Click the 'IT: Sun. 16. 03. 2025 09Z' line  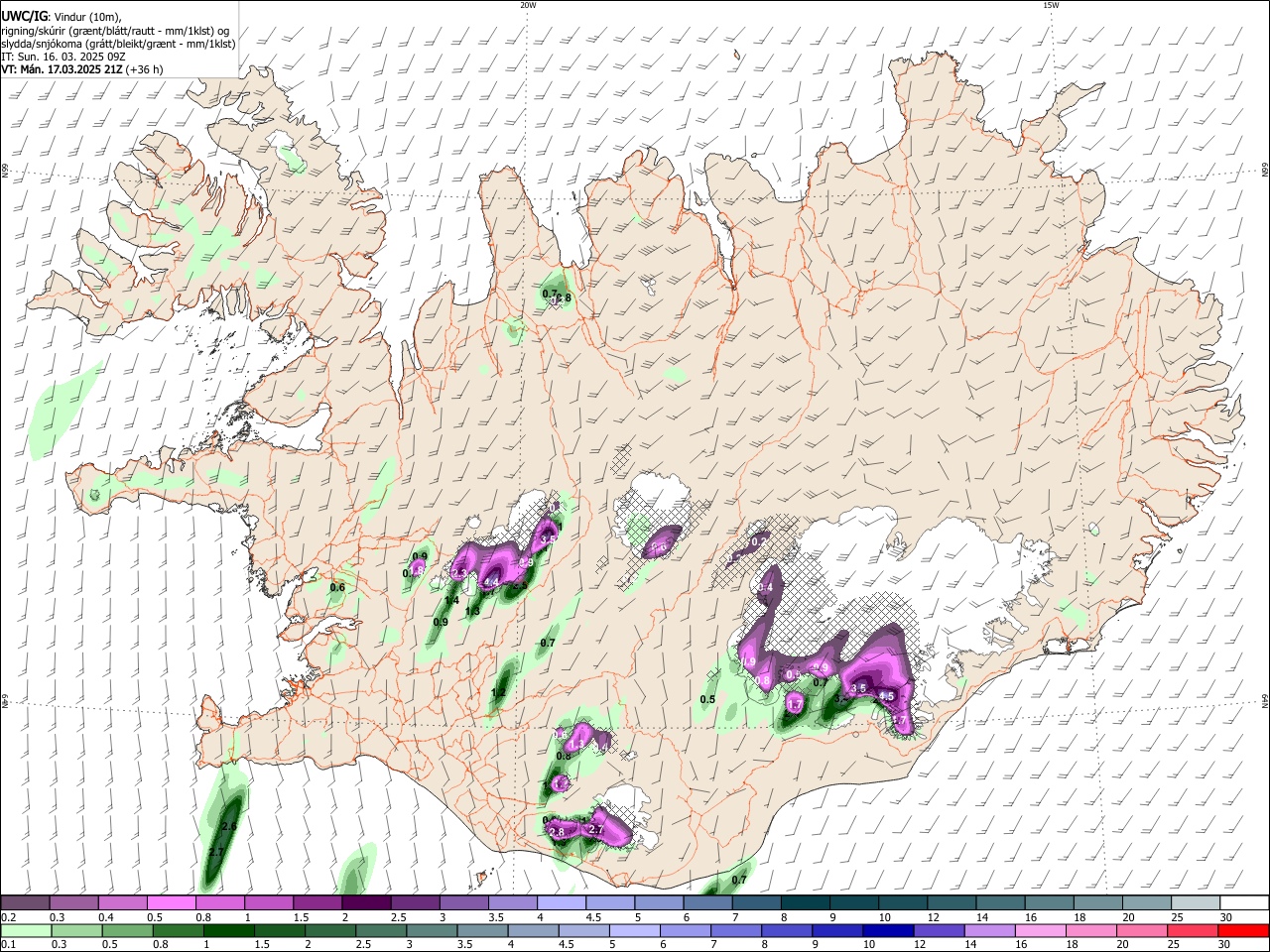tap(63, 57)
